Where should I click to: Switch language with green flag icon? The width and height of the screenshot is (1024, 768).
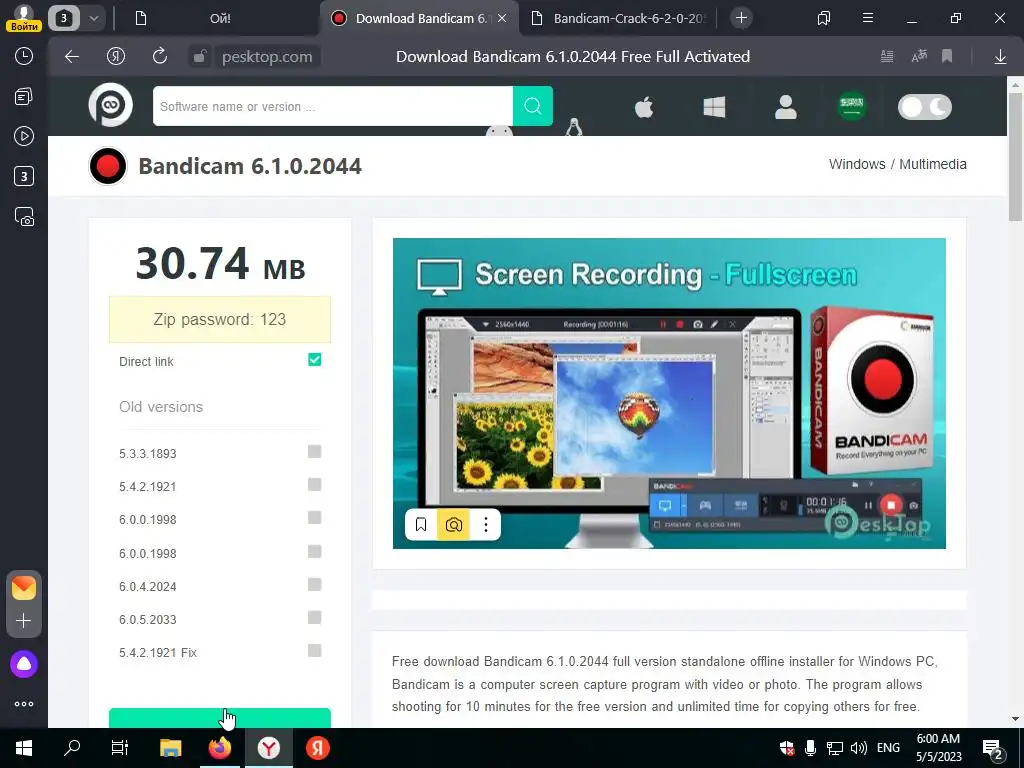[x=852, y=106]
